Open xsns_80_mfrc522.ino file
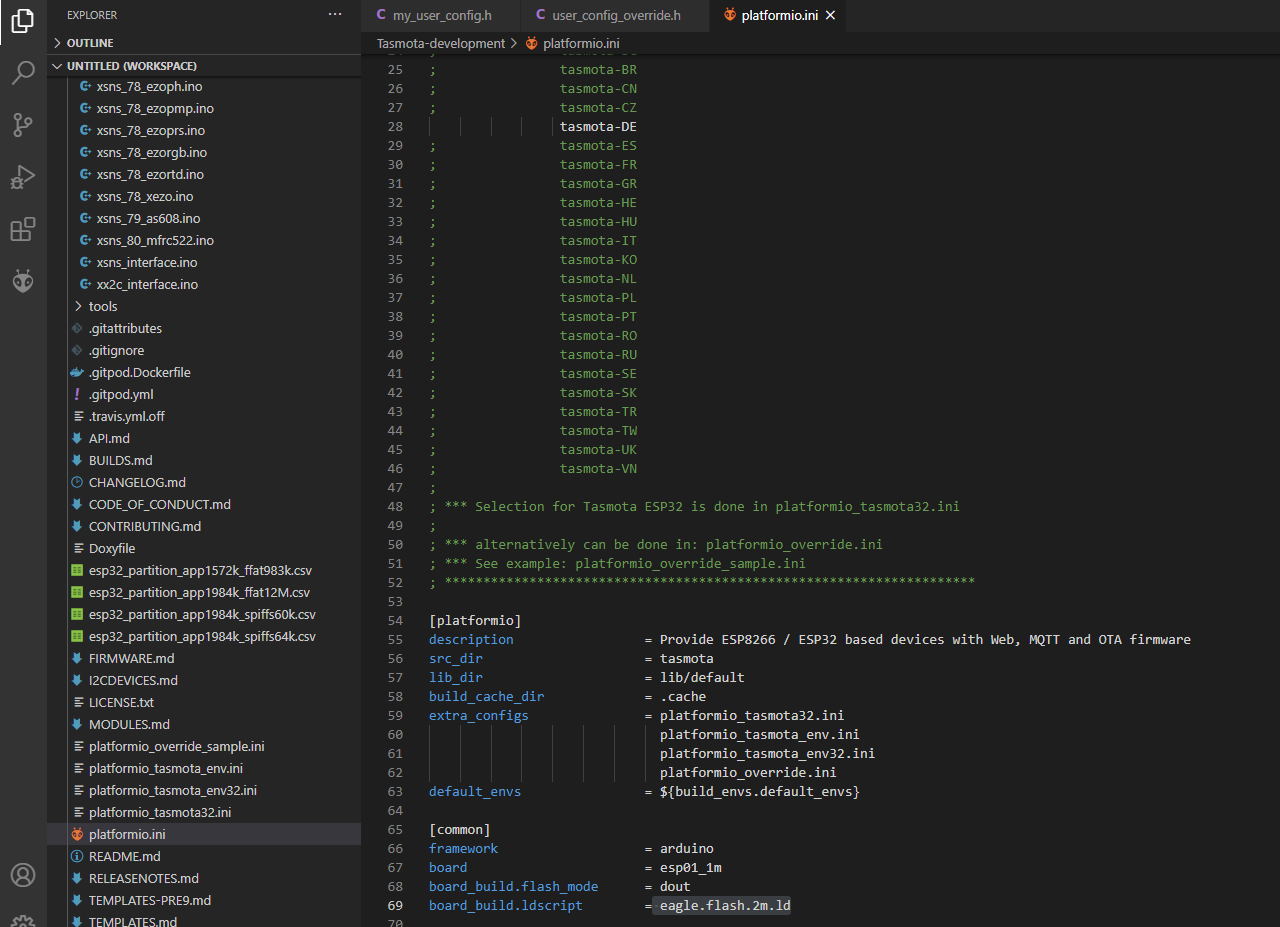 click(155, 240)
